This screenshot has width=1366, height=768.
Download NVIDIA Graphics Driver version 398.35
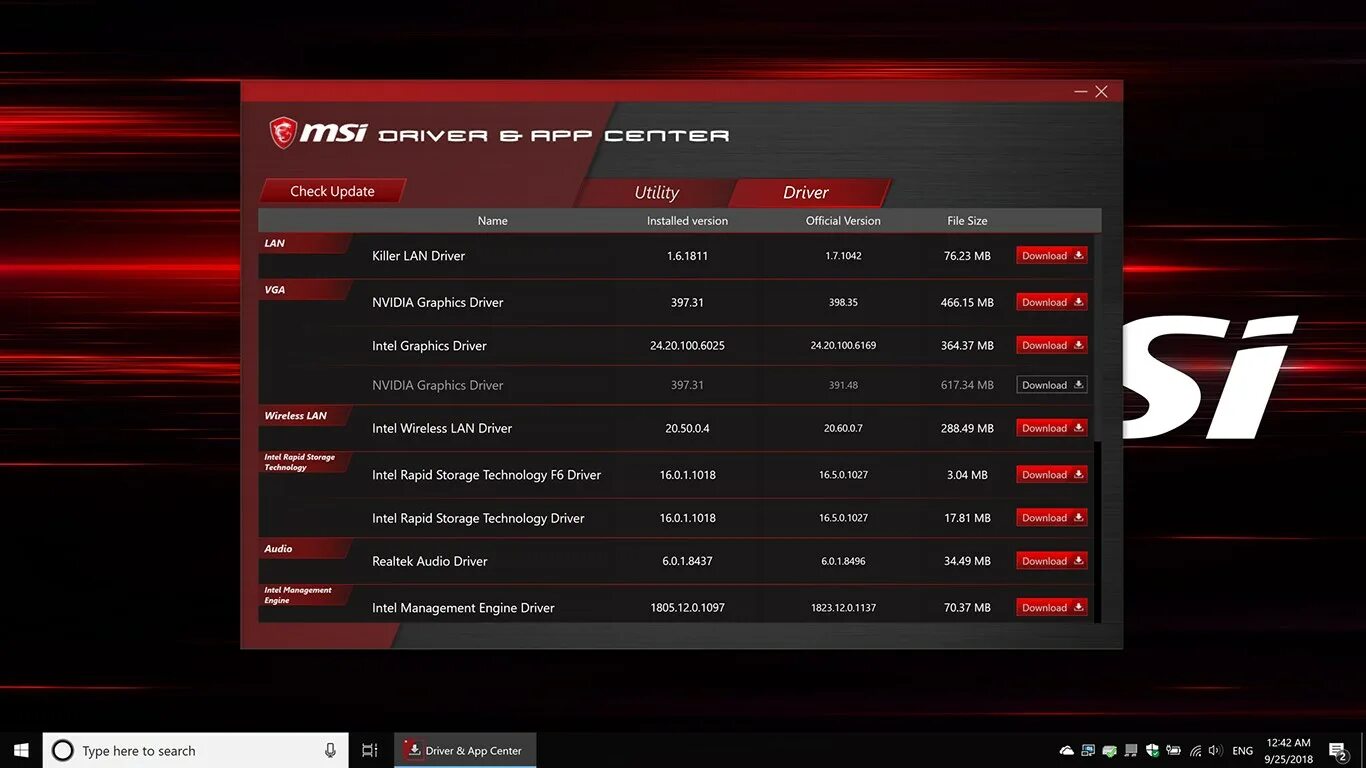[x=1052, y=302]
